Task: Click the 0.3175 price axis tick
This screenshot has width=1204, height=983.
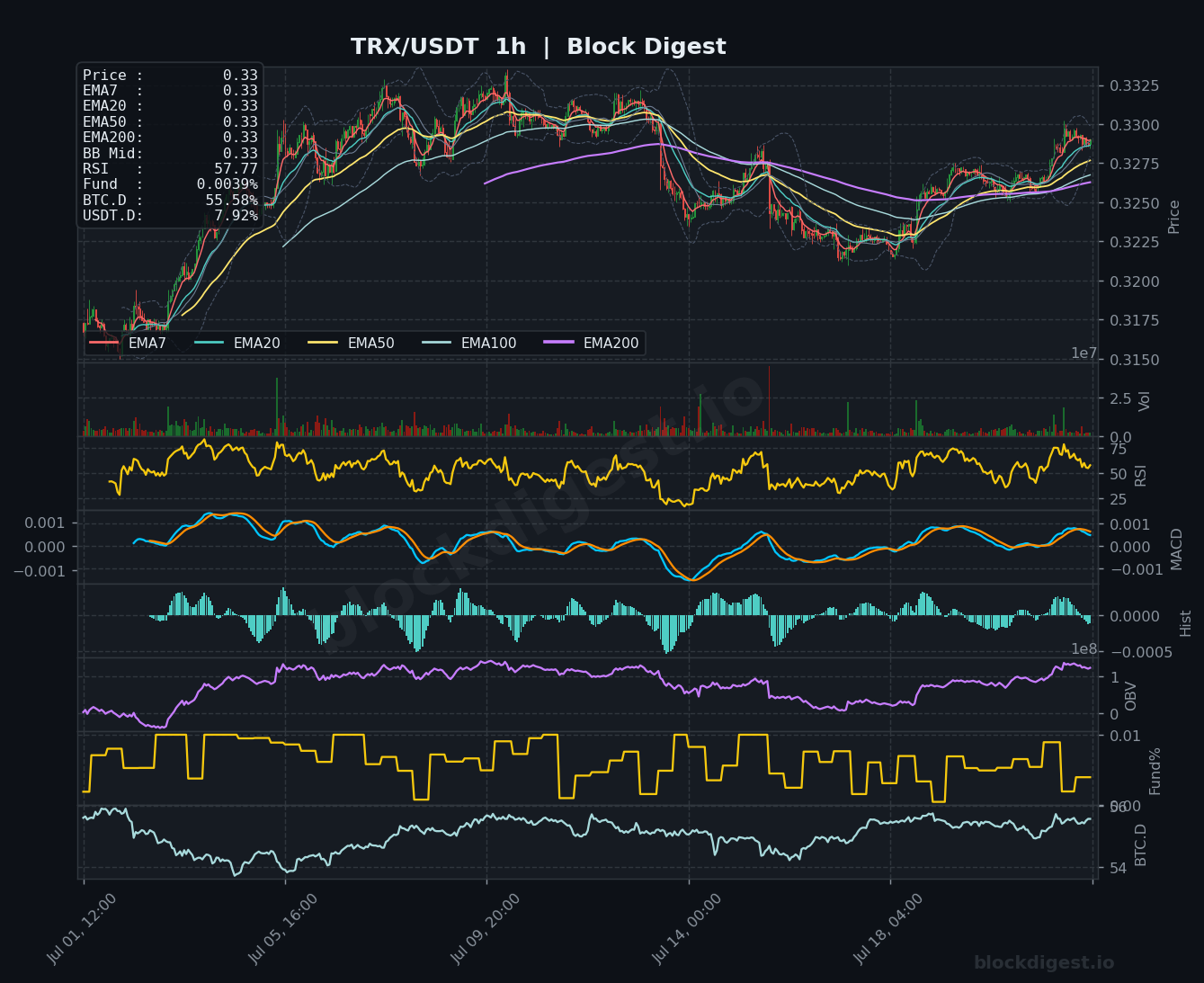Action: tap(1135, 321)
